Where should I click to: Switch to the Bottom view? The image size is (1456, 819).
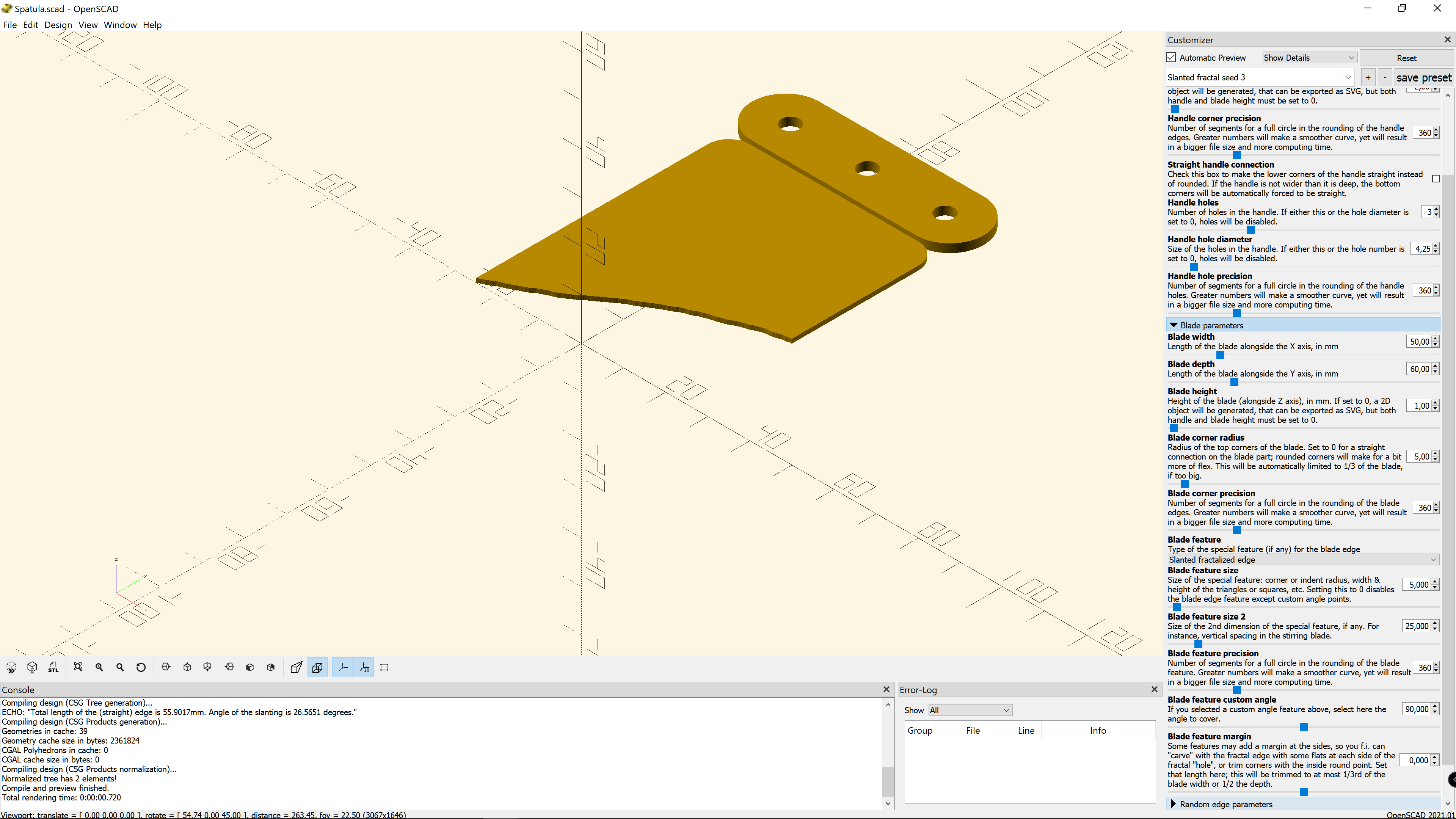(x=208, y=667)
